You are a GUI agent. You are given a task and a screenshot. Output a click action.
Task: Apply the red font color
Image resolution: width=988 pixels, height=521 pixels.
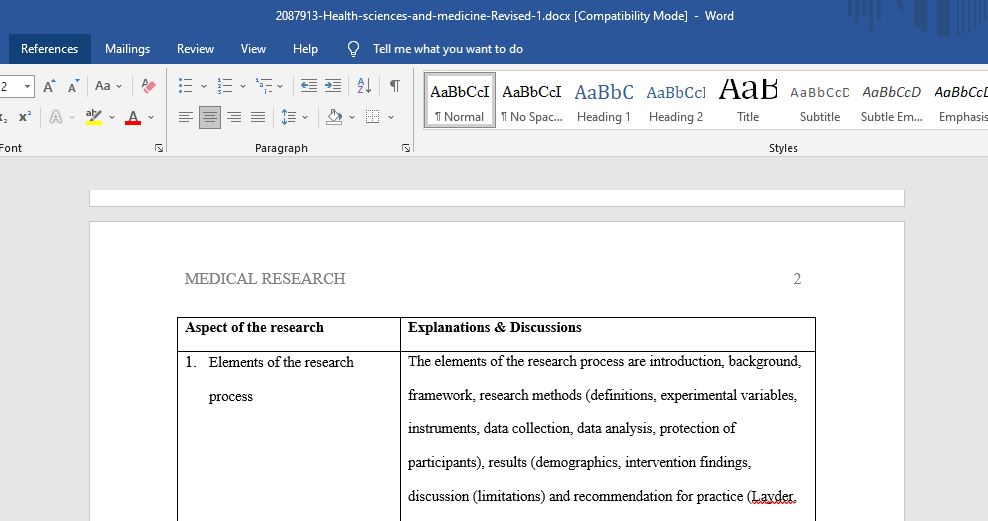point(133,117)
